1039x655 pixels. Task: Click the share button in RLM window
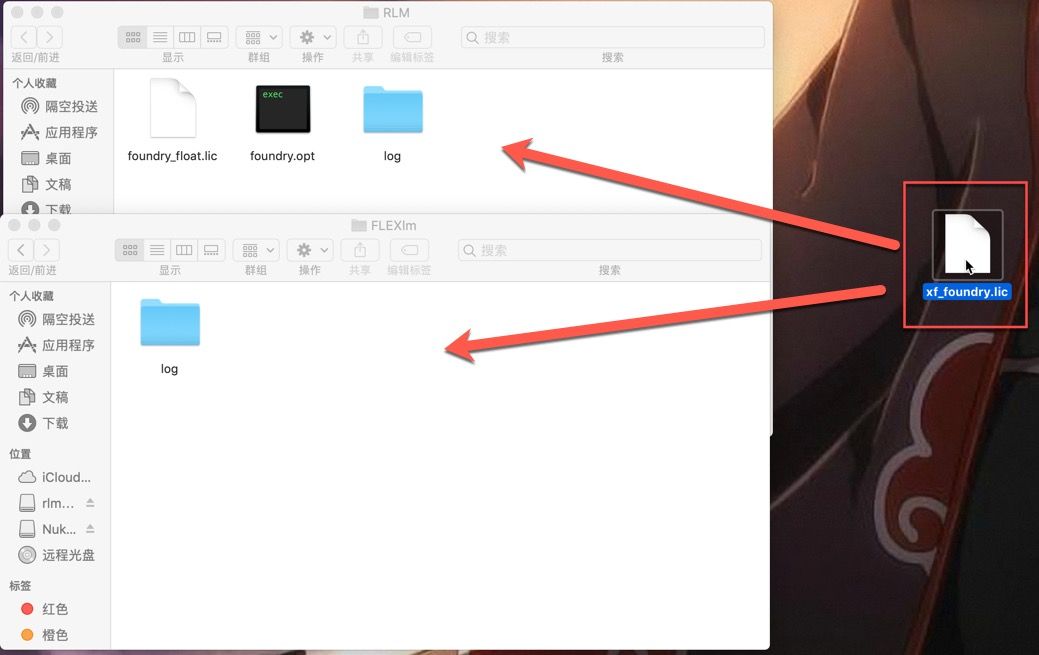(x=362, y=37)
